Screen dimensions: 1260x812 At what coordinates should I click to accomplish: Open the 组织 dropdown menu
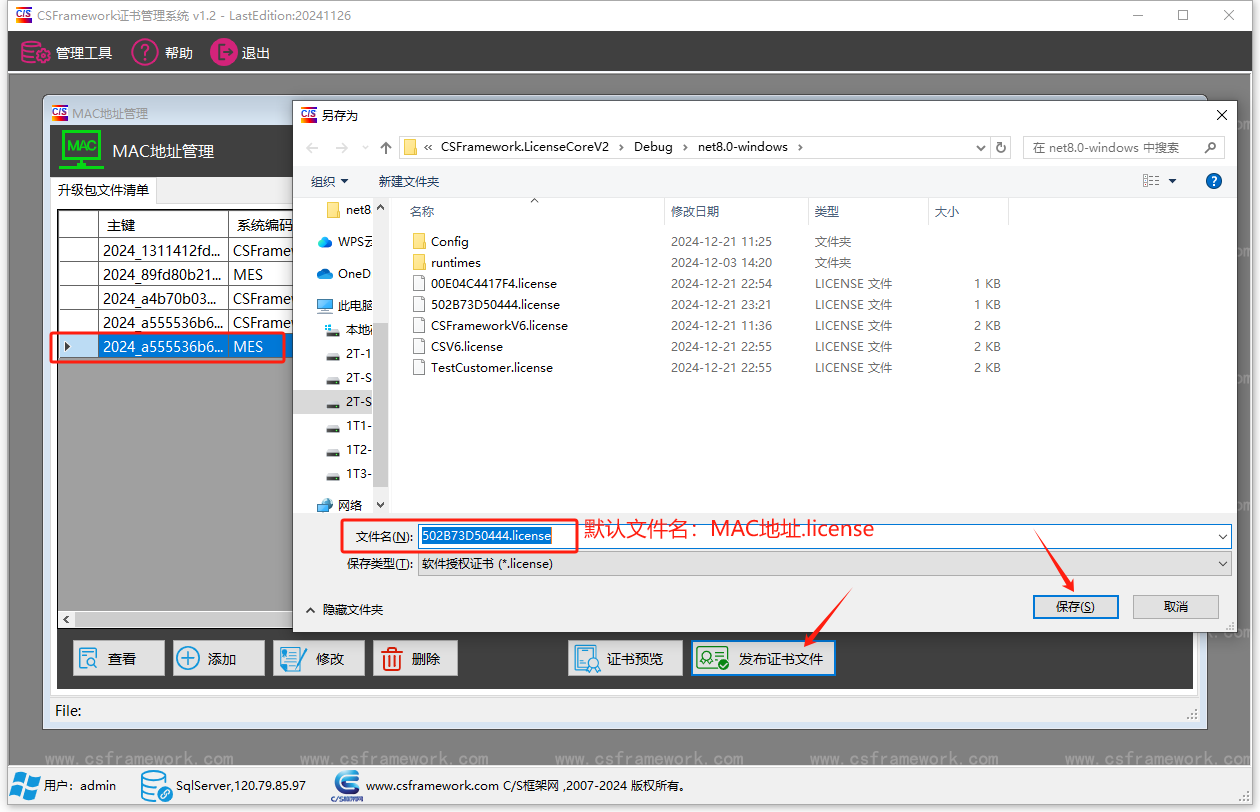pos(330,181)
